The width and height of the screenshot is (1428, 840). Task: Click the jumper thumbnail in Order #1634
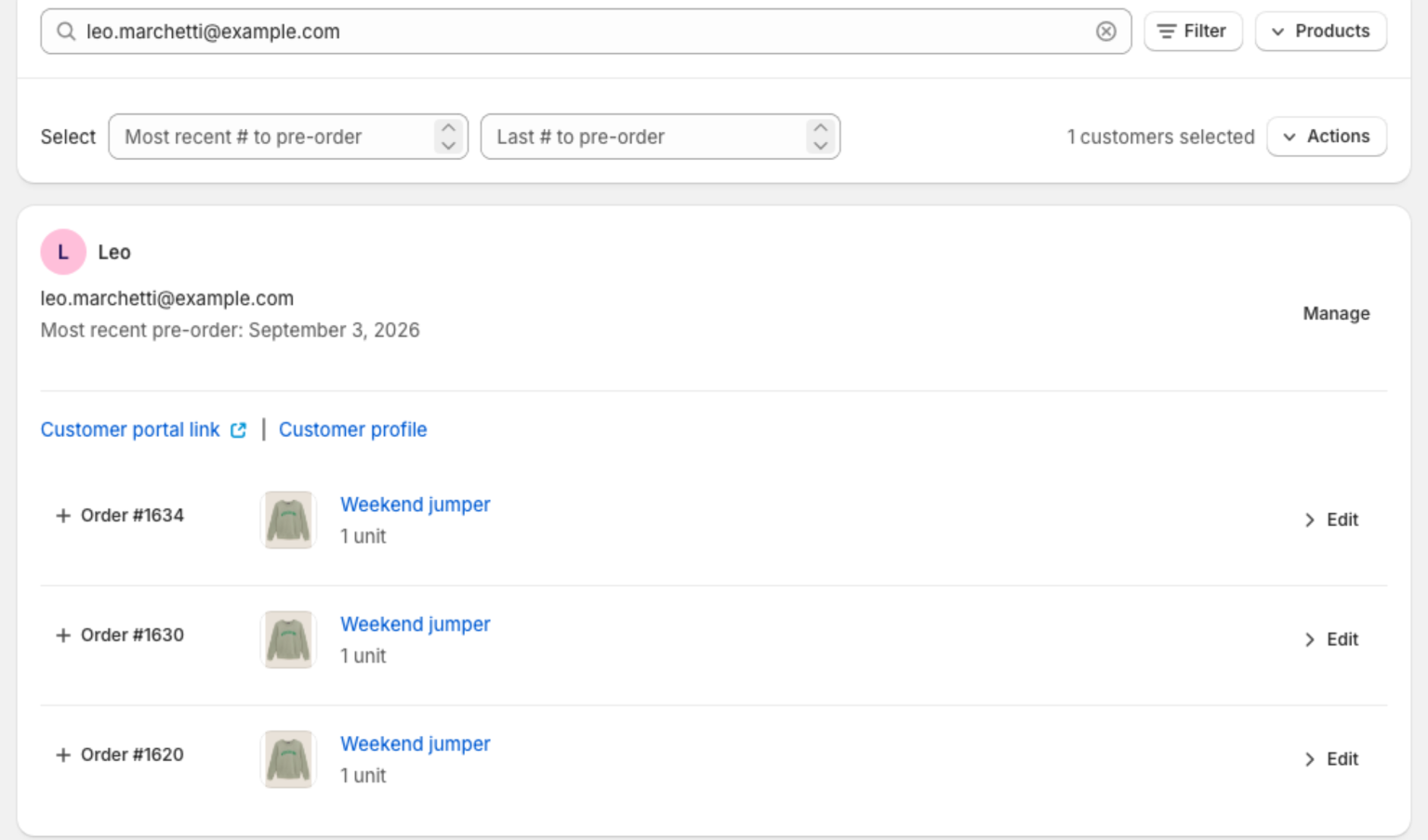tap(288, 519)
